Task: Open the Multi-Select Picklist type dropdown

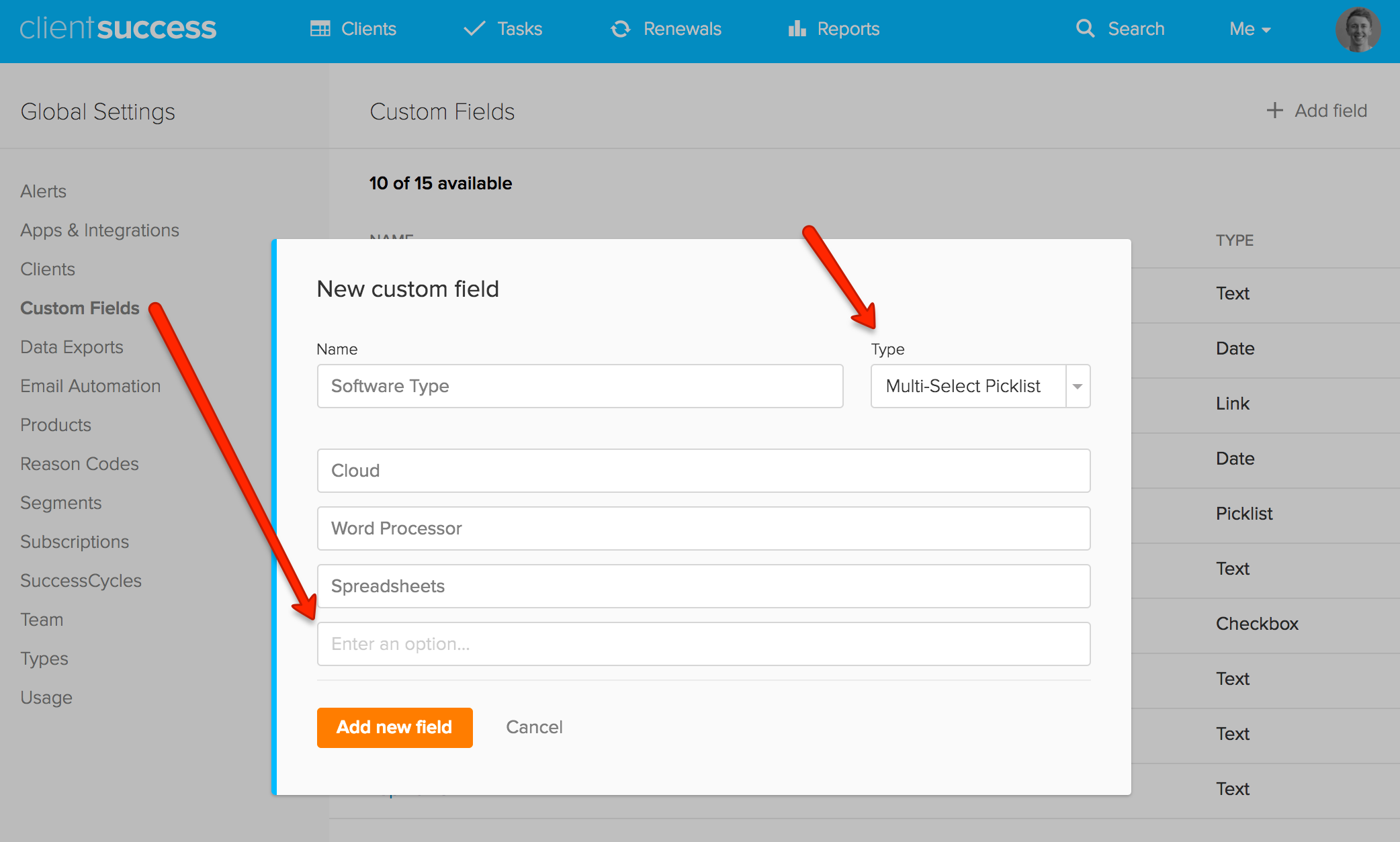Action: (x=1078, y=386)
